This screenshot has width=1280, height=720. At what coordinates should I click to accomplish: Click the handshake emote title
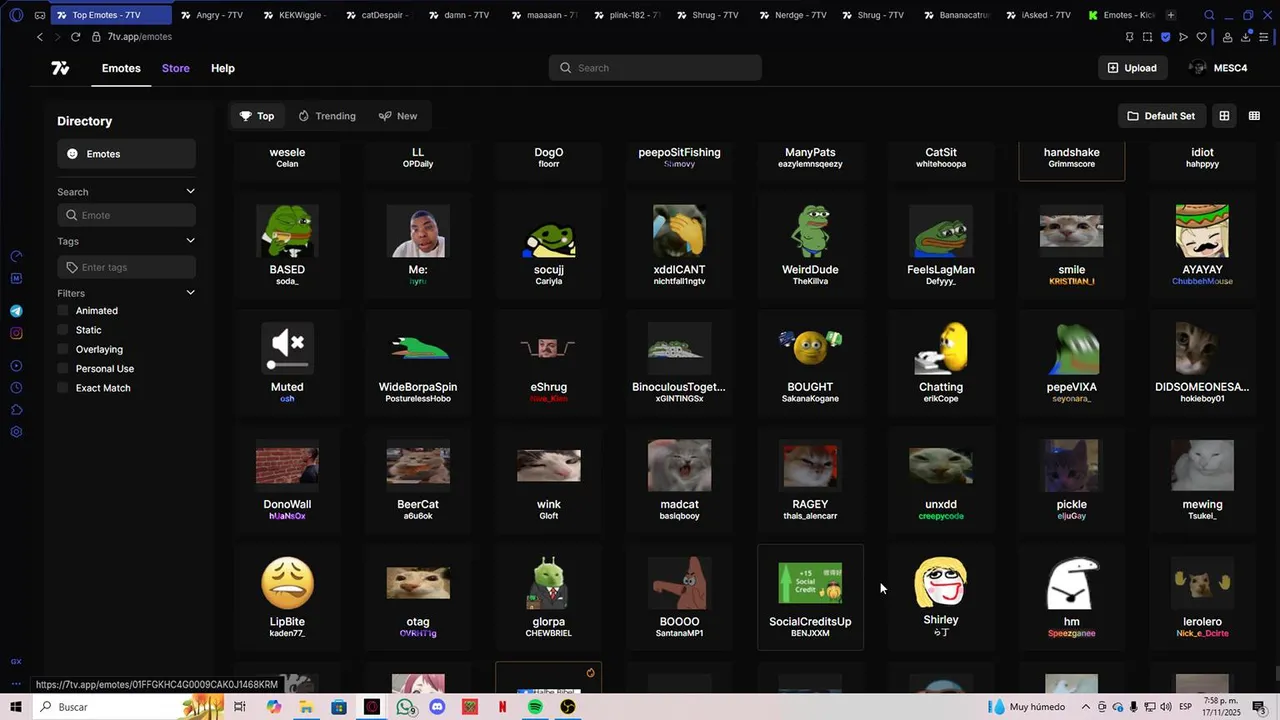1072,152
